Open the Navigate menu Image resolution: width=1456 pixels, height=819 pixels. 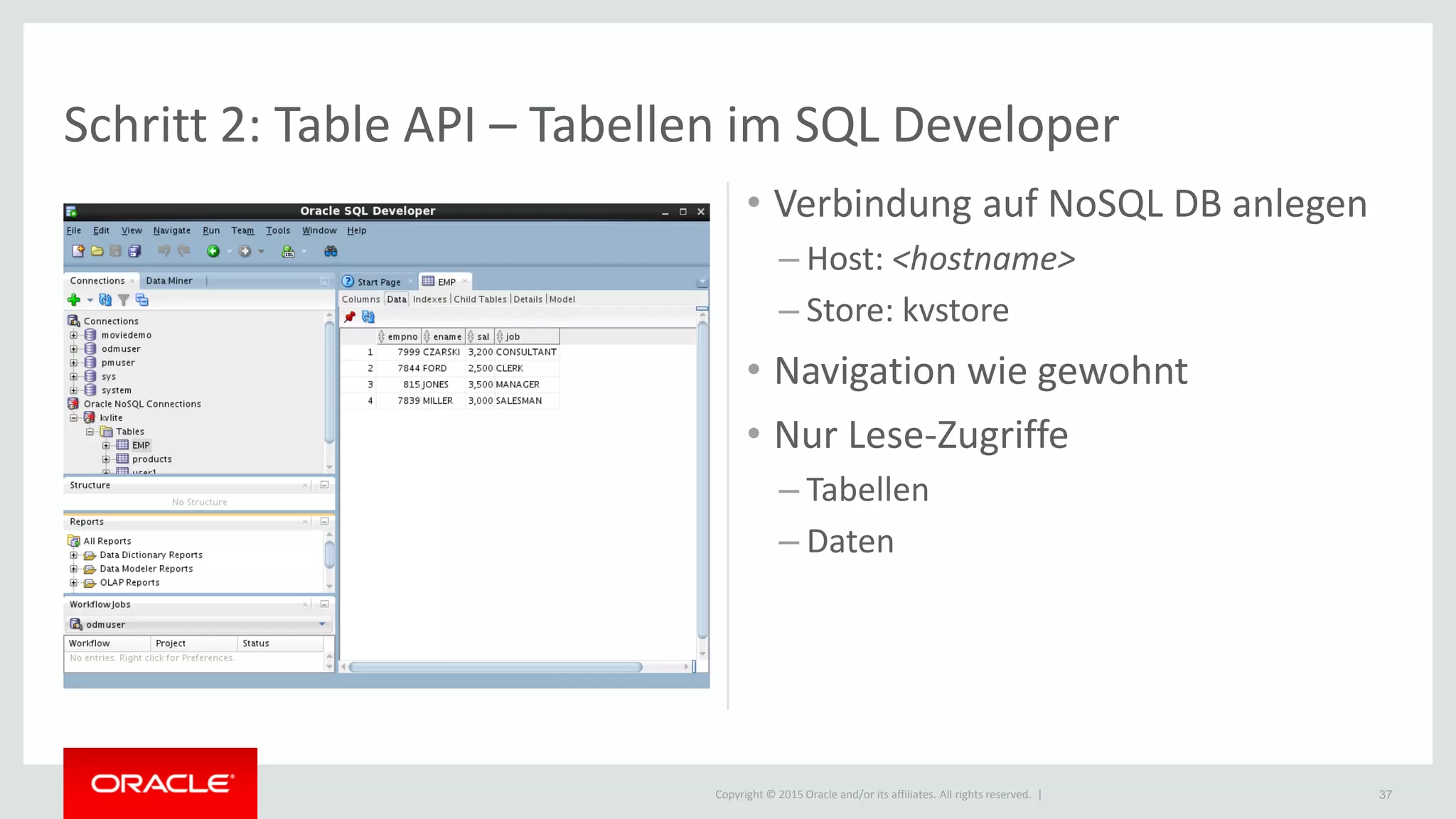(x=172, y=230)
